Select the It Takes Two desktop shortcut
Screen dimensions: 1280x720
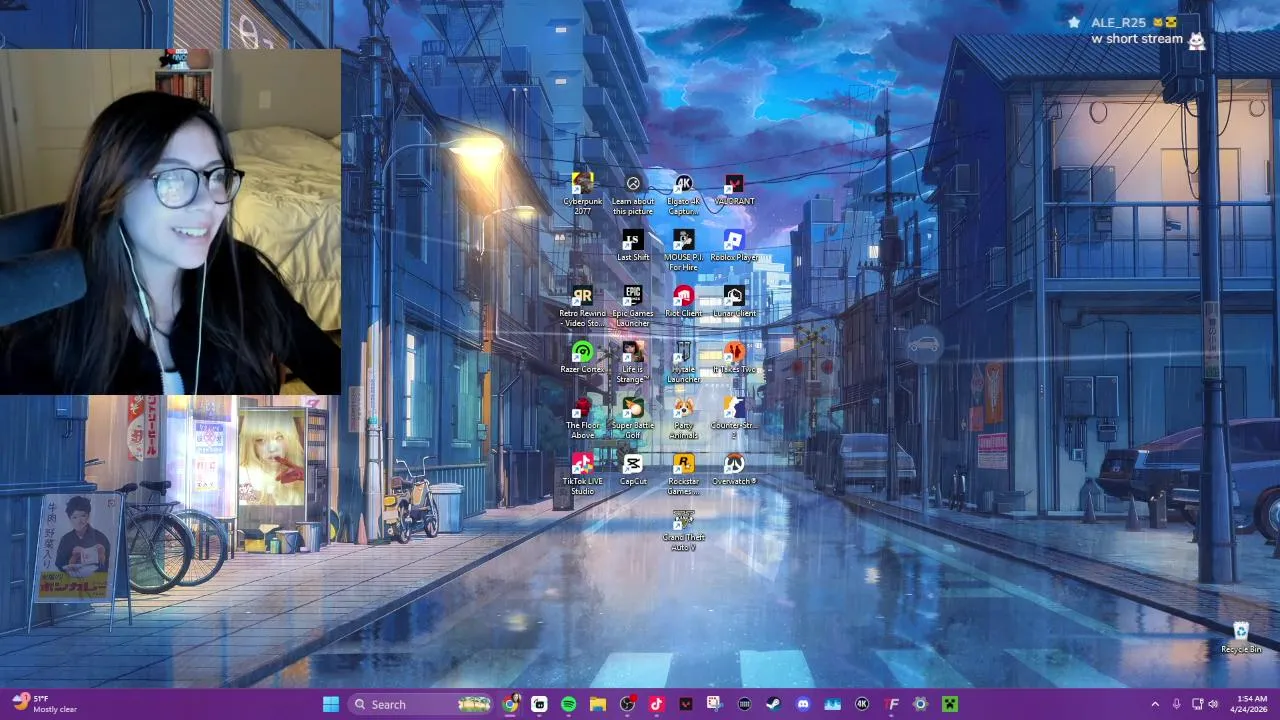point(734,357)
